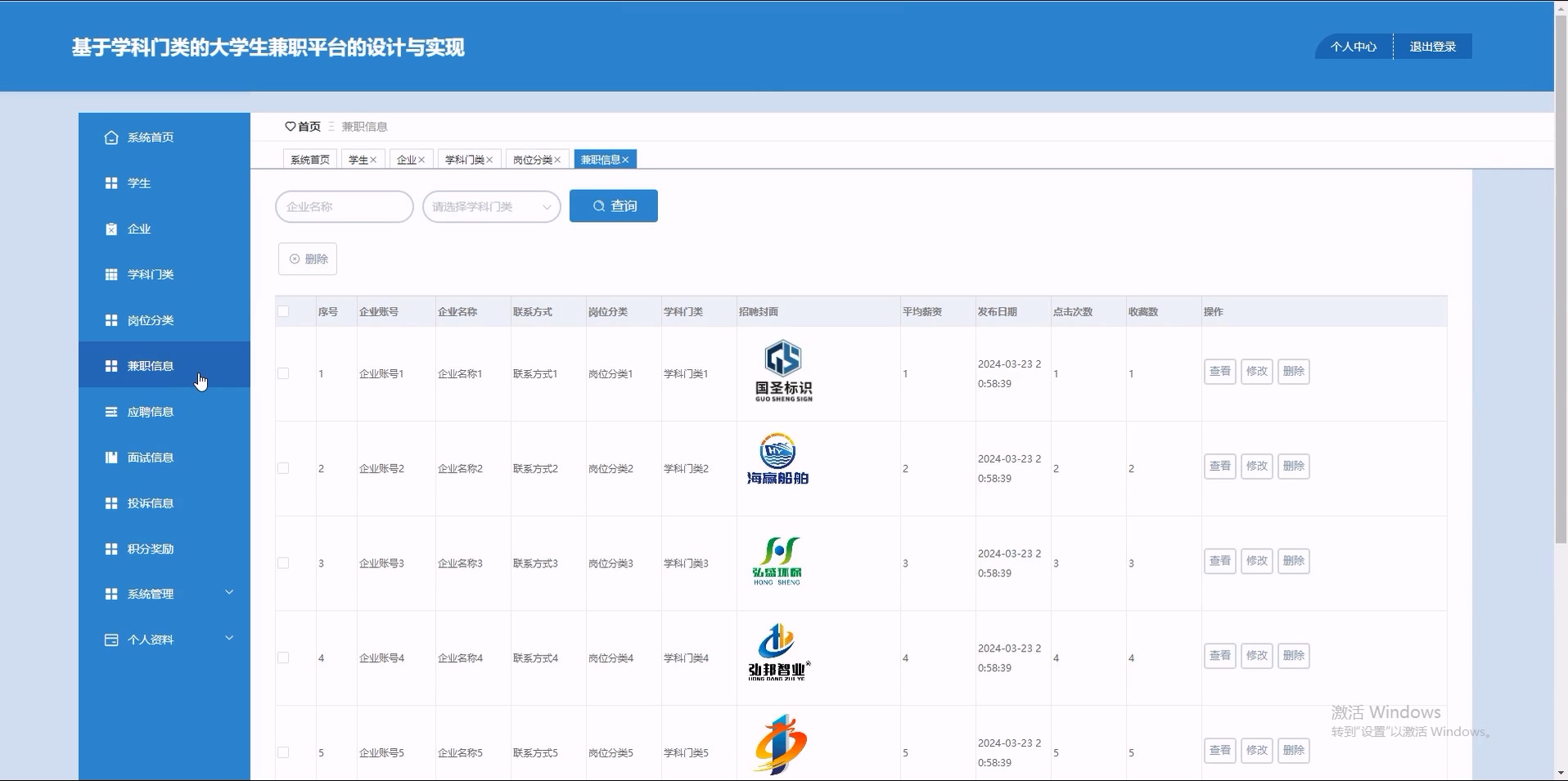Switch to the 企业 tab
This screenshot has width=1568, height=781.
[x=407, y=160]
